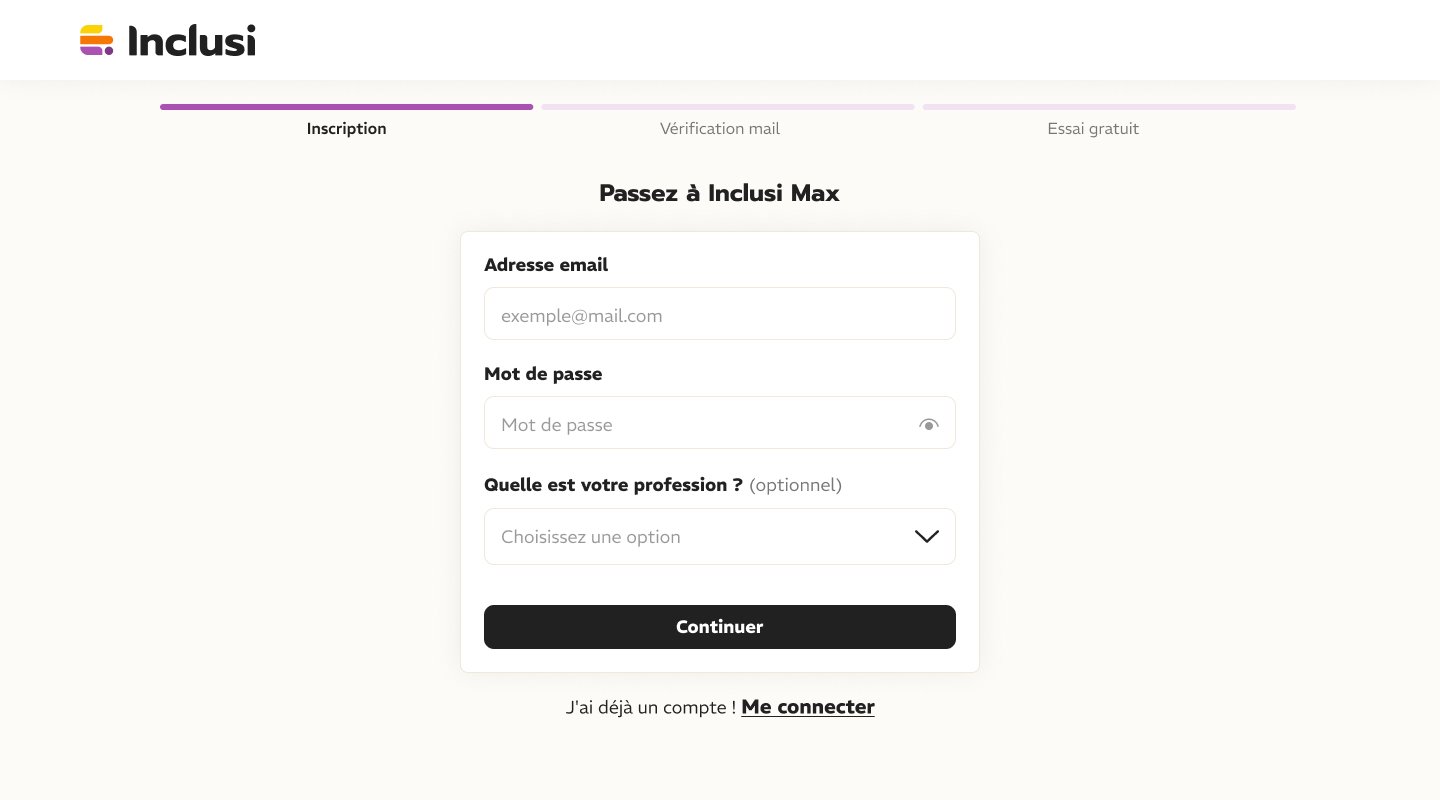Click the purple Inscription progress bar
1440x800 pixels.
346,107
